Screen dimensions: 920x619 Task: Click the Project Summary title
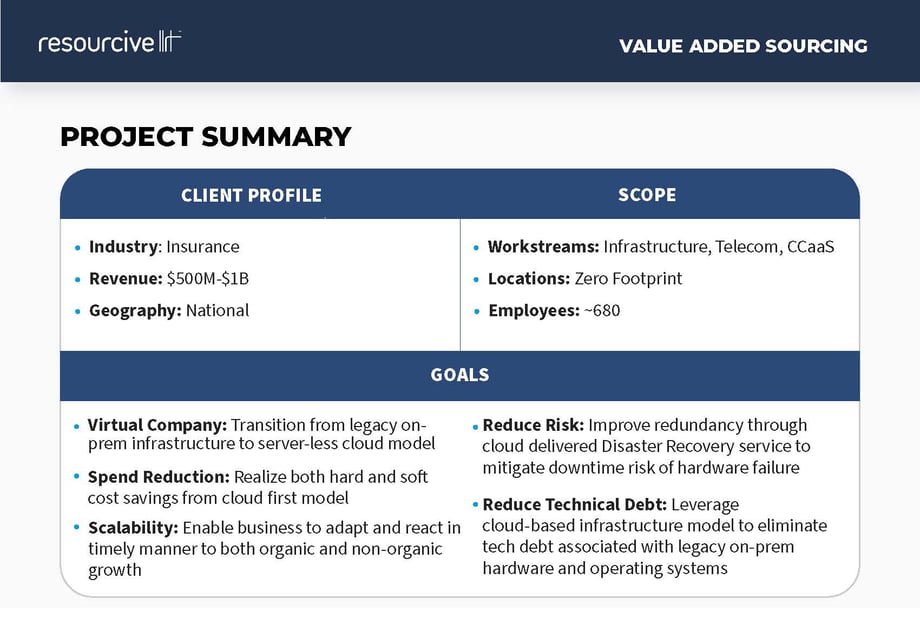(x=205, y=137)
